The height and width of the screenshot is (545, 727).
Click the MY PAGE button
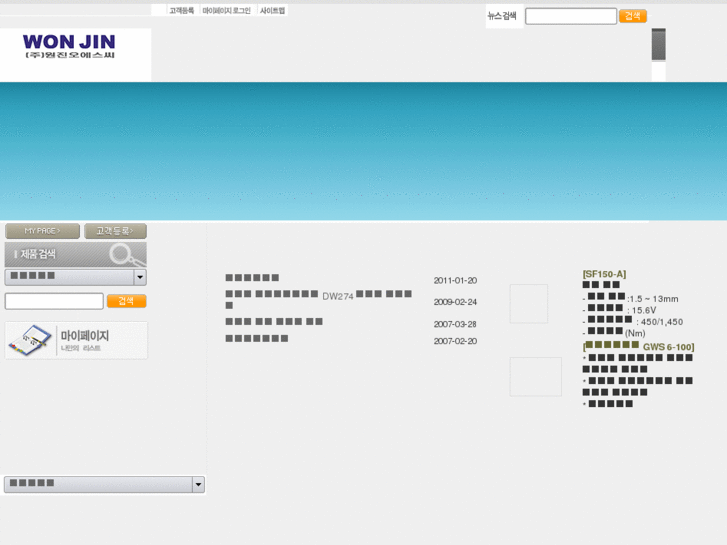[x=42, y=231]
